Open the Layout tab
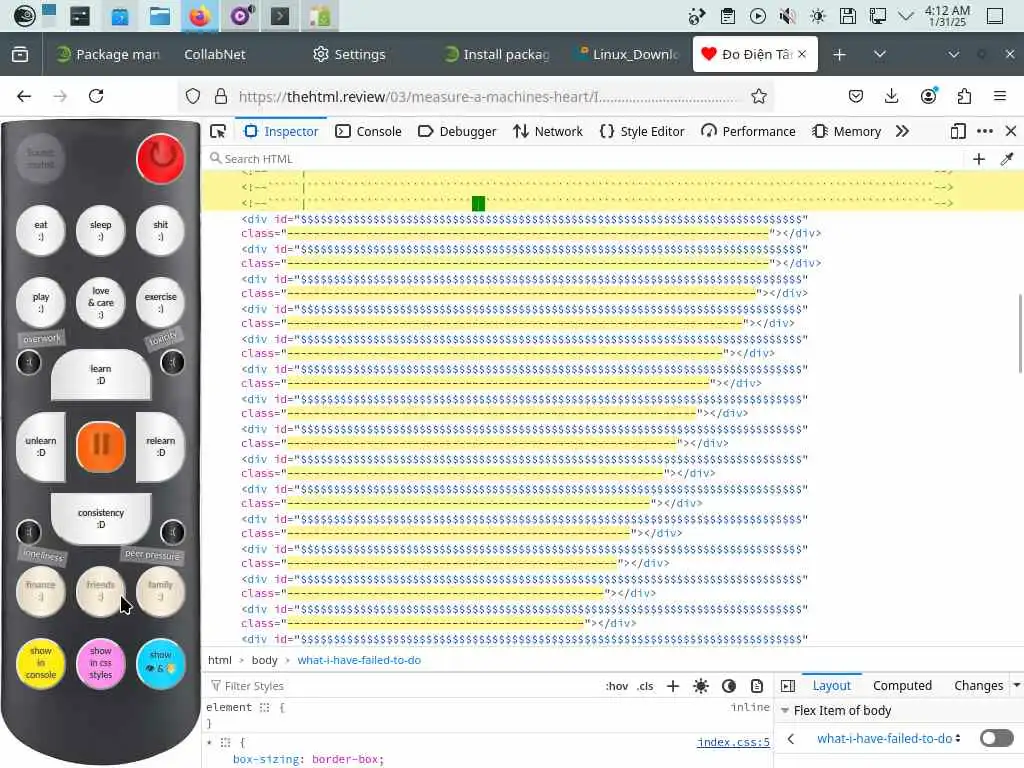 click(x=831, y=686)
